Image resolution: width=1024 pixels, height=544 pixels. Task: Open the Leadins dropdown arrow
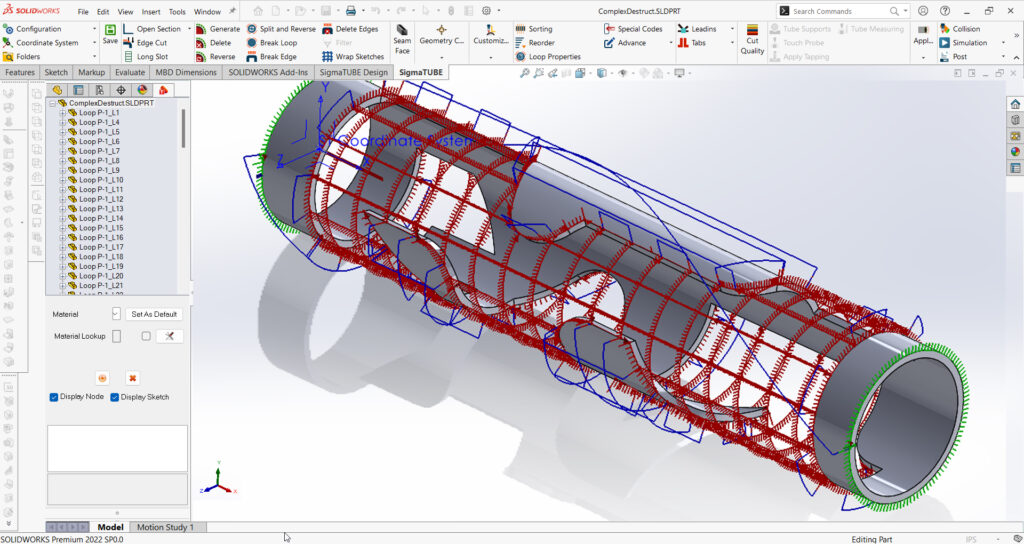[x=734, y=29]
